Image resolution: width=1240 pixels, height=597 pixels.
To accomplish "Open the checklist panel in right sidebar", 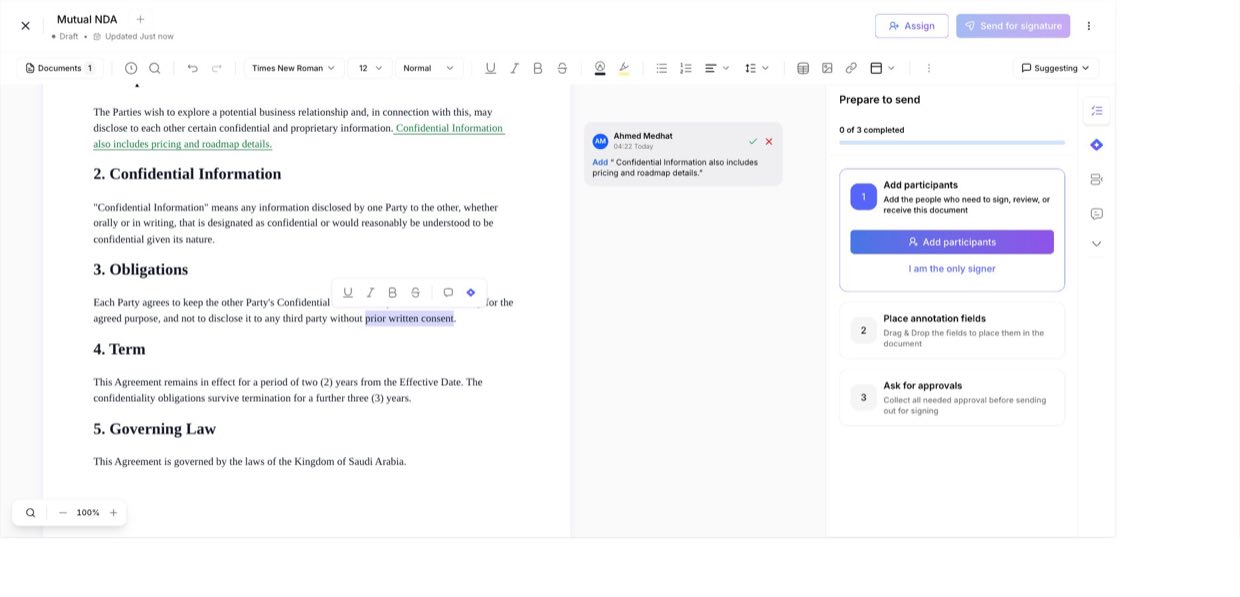I will [1097, 111].
